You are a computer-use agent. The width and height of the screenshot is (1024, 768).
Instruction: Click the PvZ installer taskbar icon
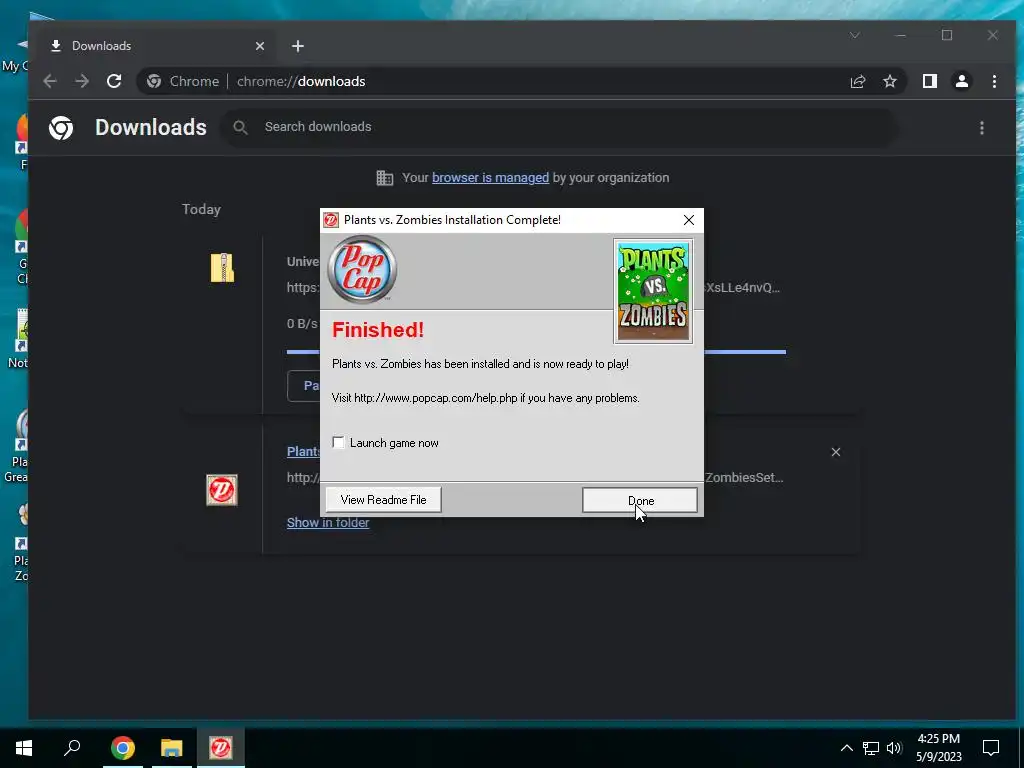tap(221, 748)
